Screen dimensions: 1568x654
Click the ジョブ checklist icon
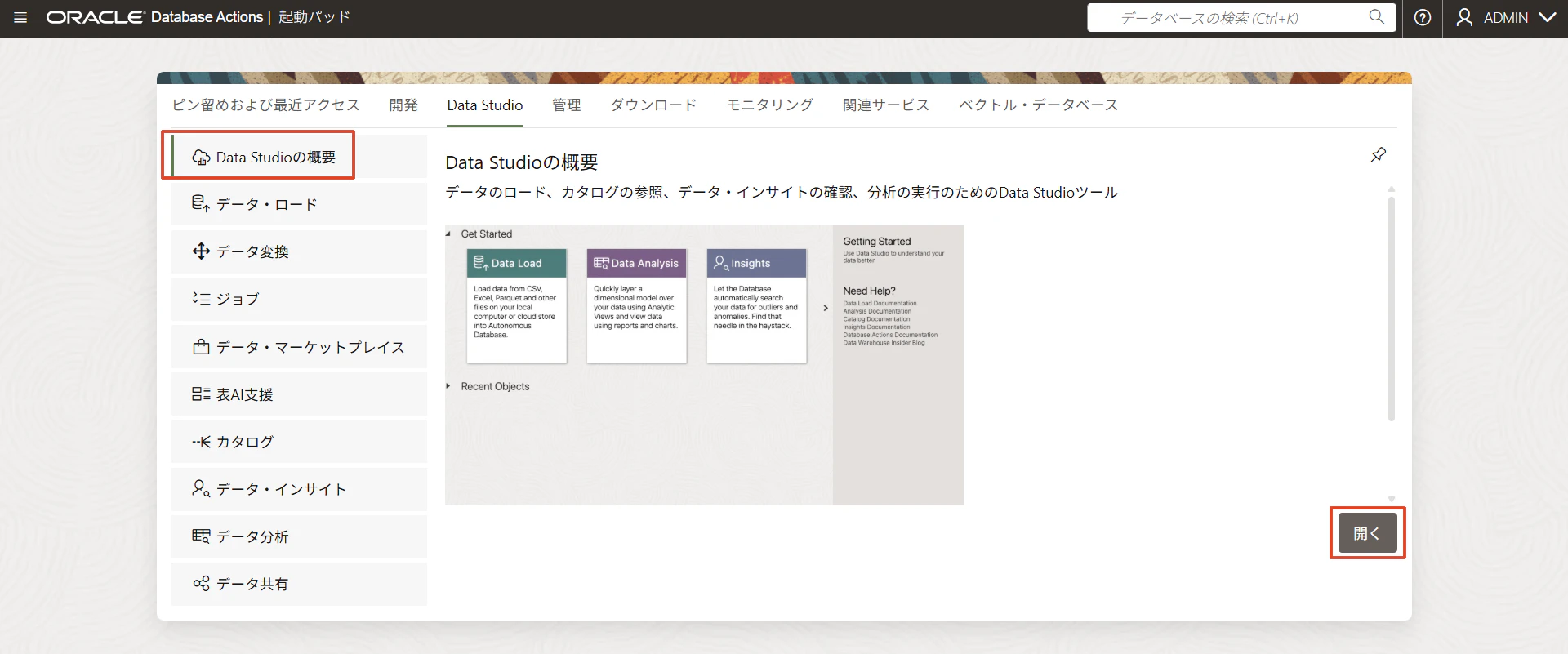[x=201, y=299]
